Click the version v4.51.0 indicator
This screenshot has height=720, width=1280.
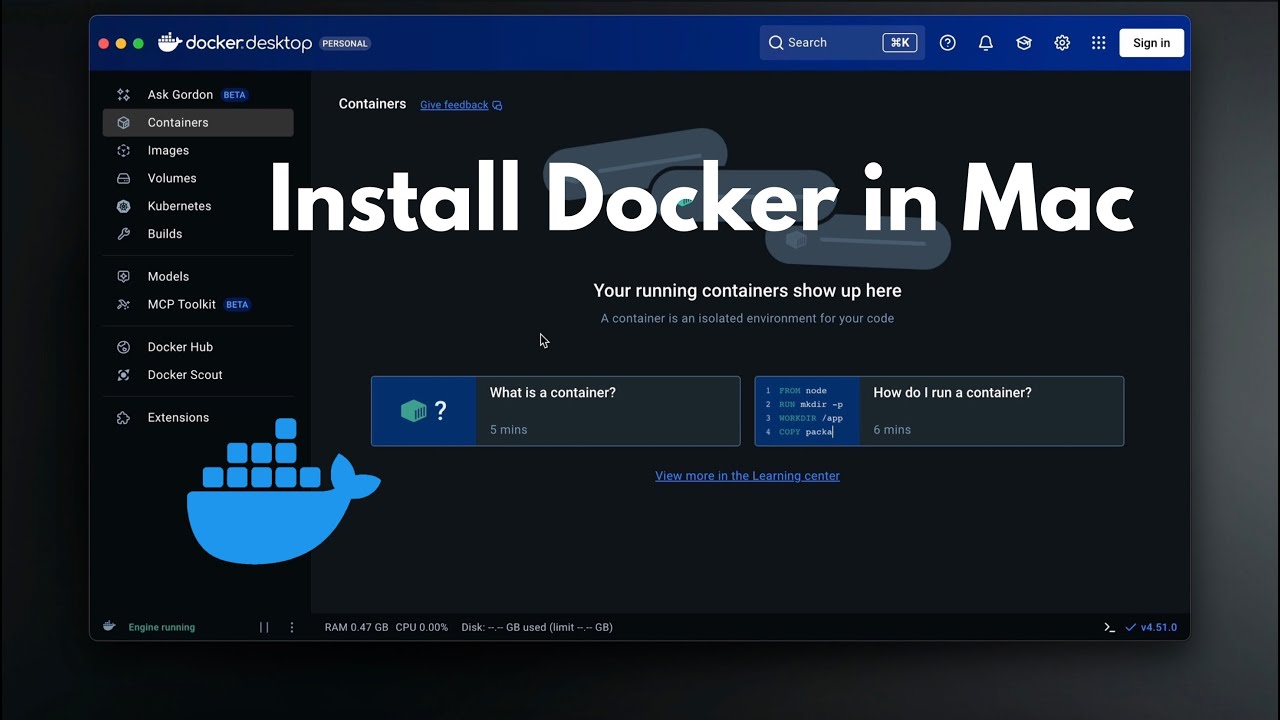(x=1151, y=627)
